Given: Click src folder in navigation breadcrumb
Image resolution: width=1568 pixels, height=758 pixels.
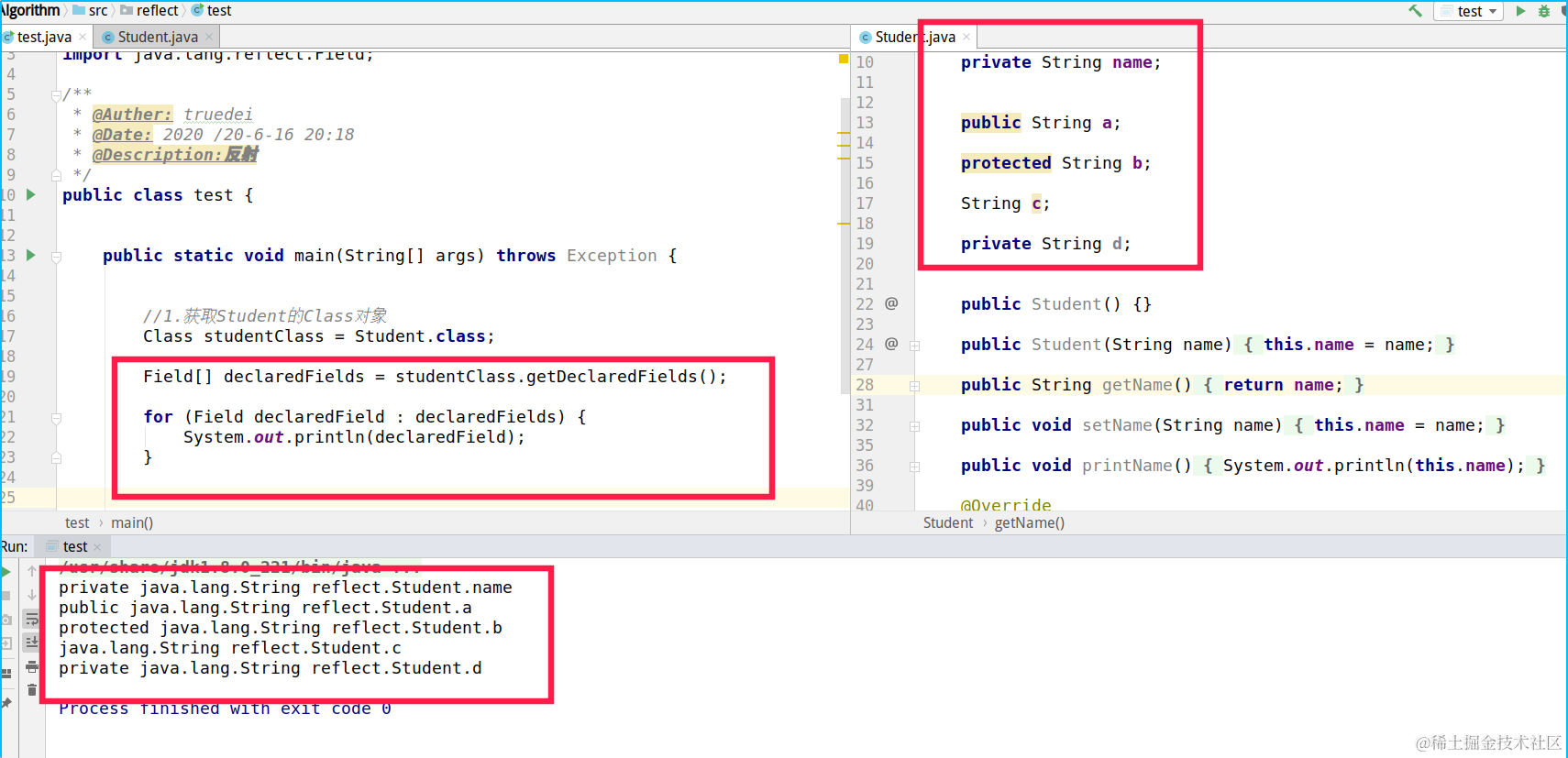Looking at the screenshot, I should (90, 10).
